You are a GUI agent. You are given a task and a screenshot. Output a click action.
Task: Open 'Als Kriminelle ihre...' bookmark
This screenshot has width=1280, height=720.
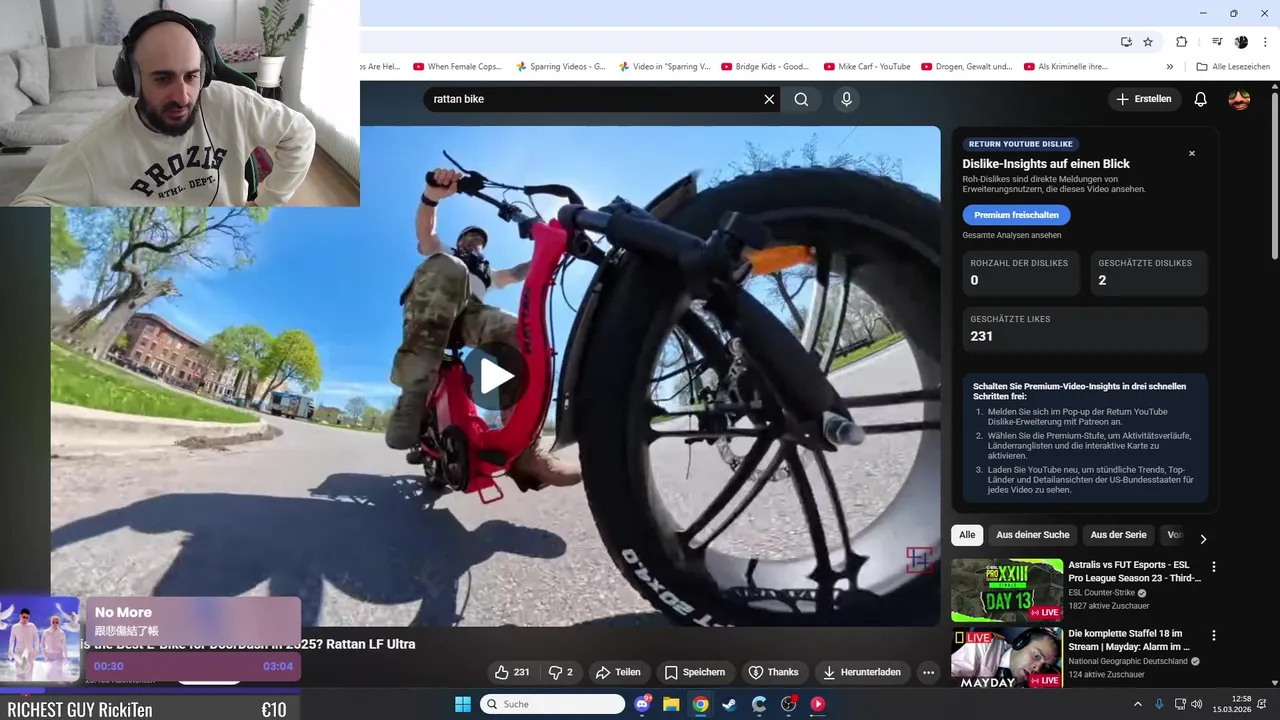point(1066,67)
